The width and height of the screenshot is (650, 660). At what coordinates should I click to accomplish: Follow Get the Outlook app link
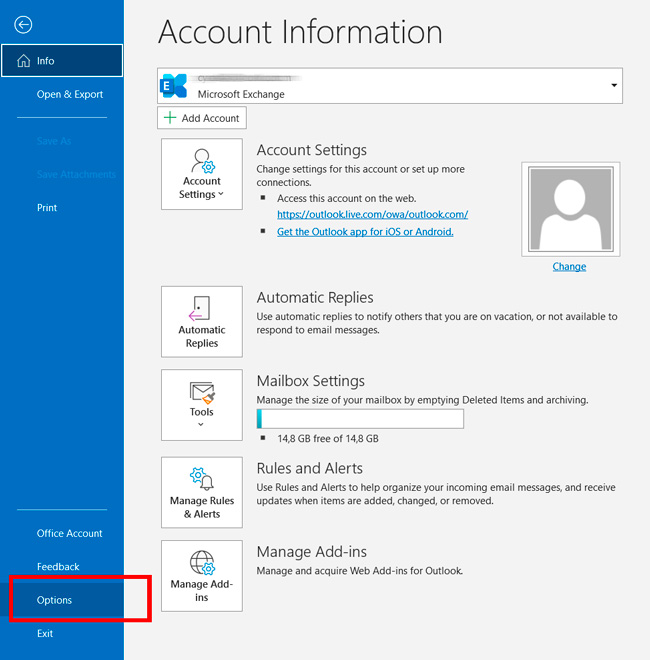[x=365, y=232]
